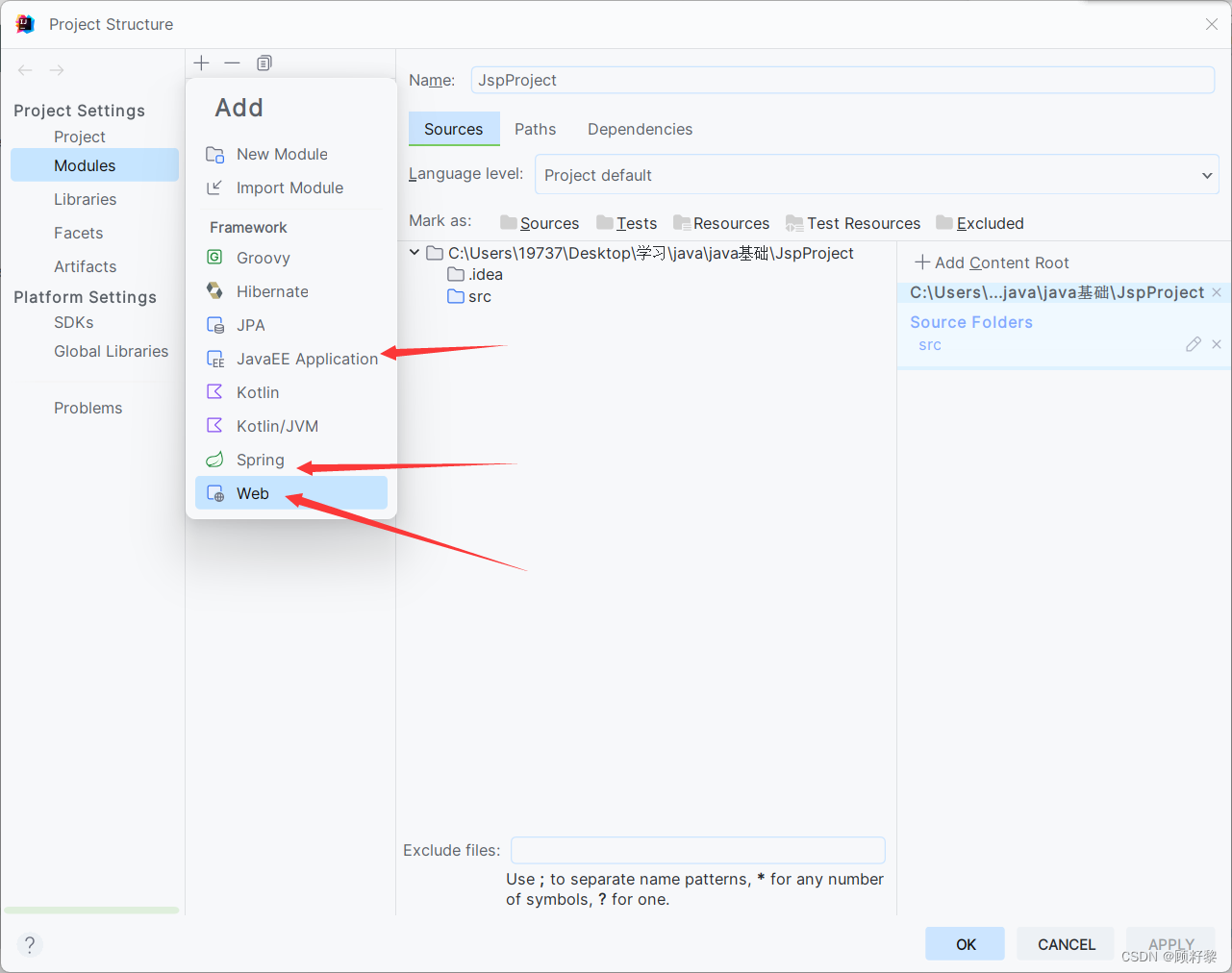Click the OK button
Screen dimensions: 1232x973
[x=966, y=944]
